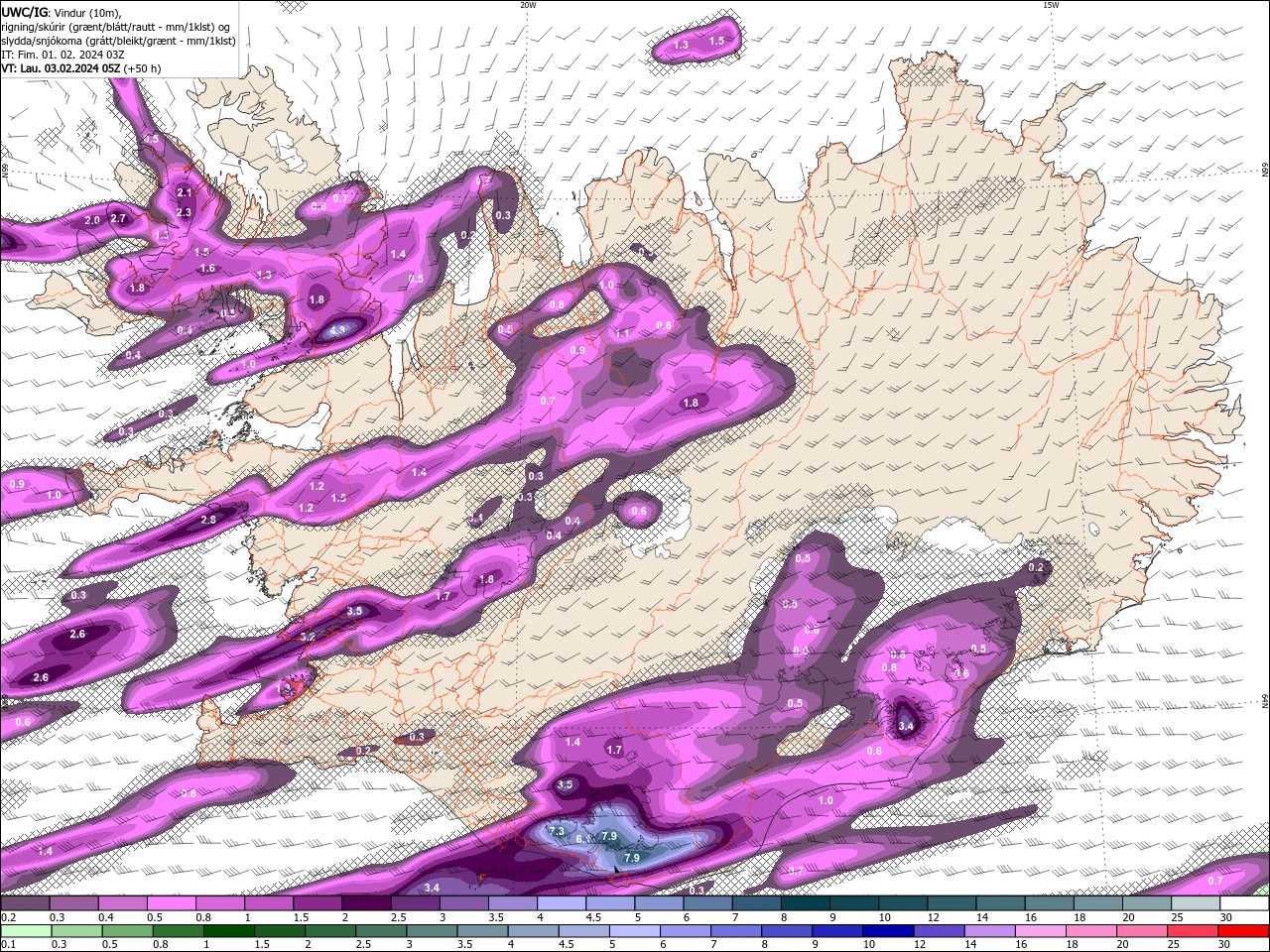
Task: Click the light lavender 4–4.5 swatch in the upper legend
Action: tap(562, 903)
